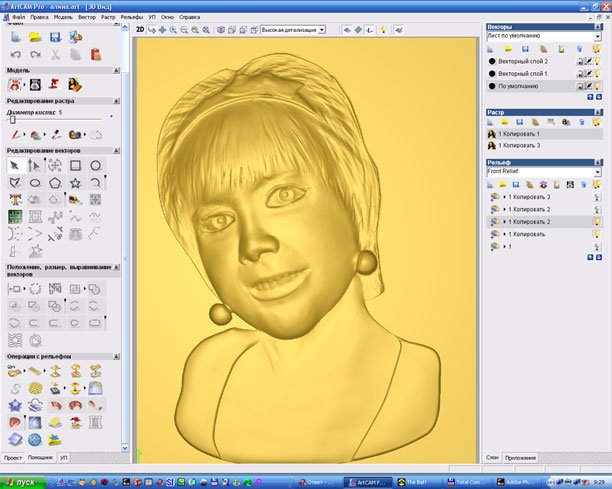Click the Save file floppy disk icon

[x=54, y=37]
